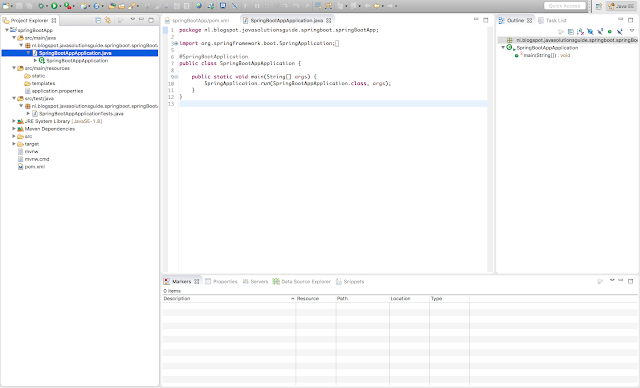Click the green Run button
This screenshot has width=640, height=388.
(54, 6)
